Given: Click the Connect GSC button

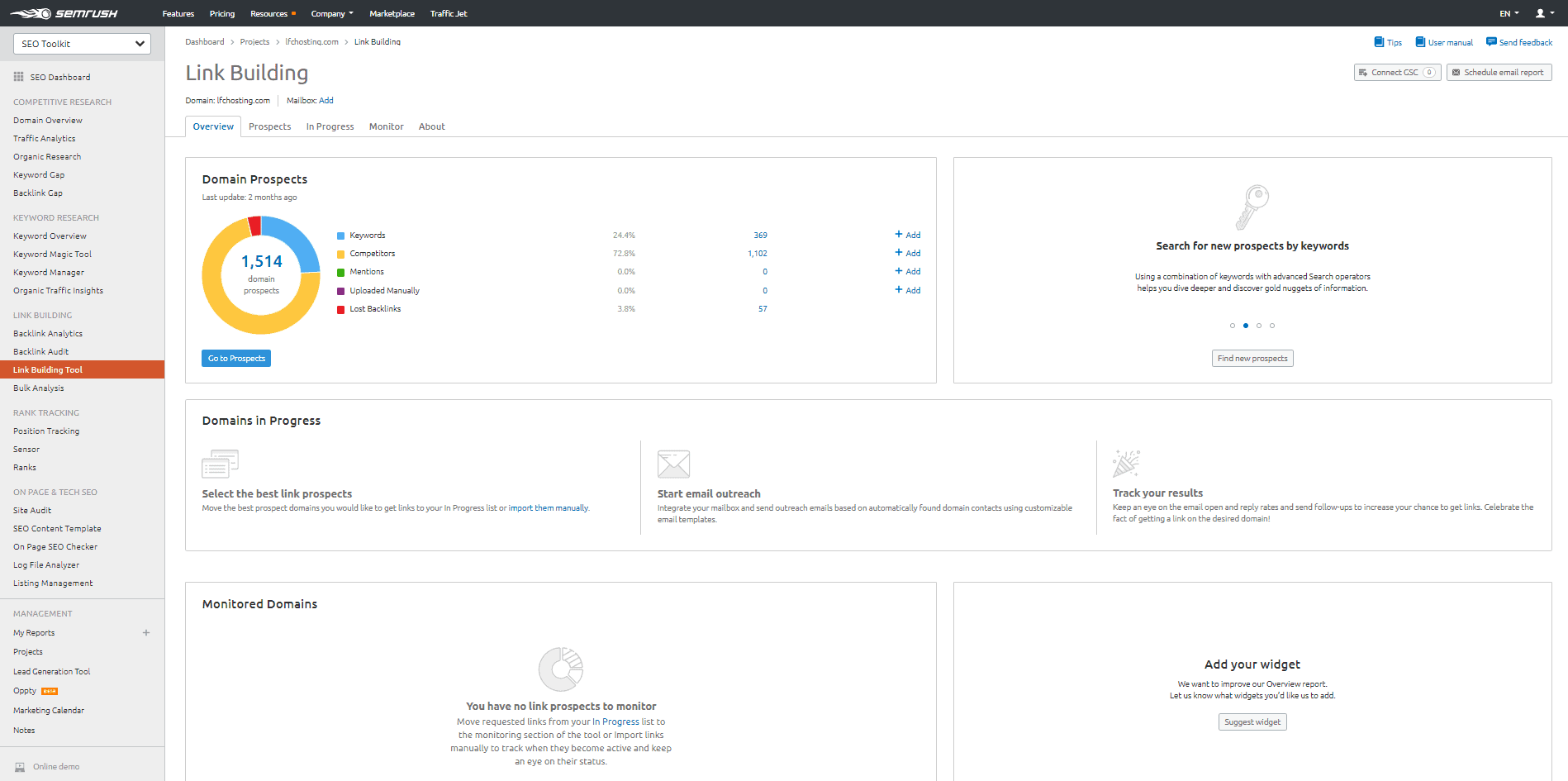Looking at the screenshot, I should (x=1398, y=72).
